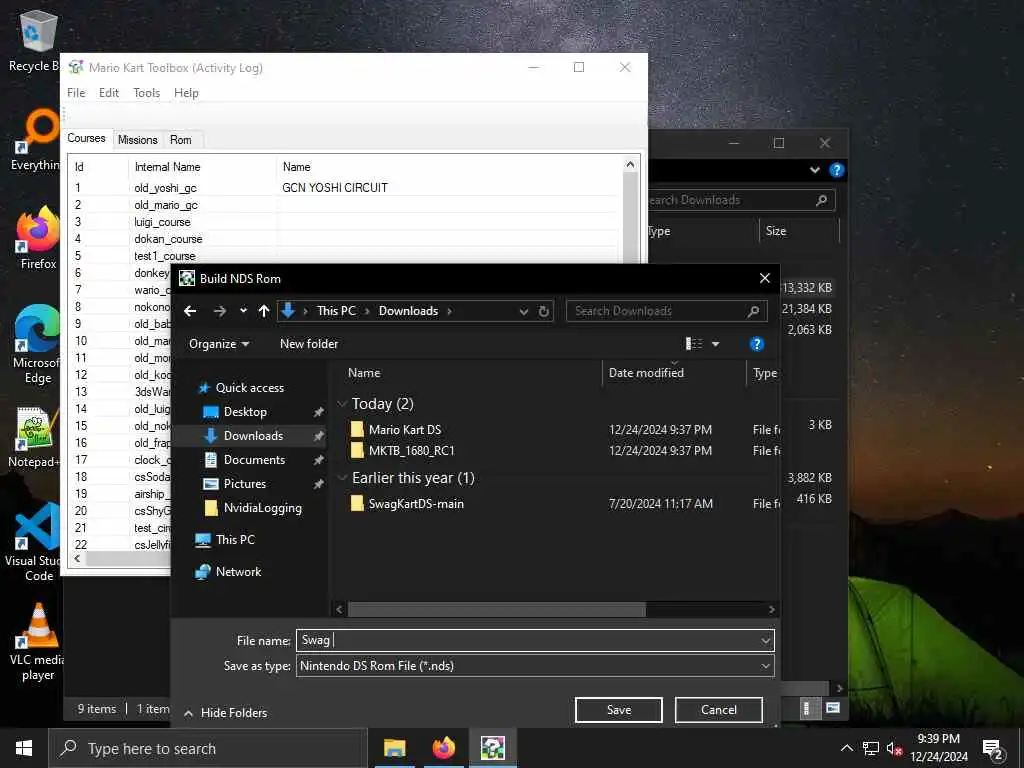Image resolution: width=1024 pixels, height=768 pixels.
Task: Open the Tools menu in Toolbox
Action: 146,93
